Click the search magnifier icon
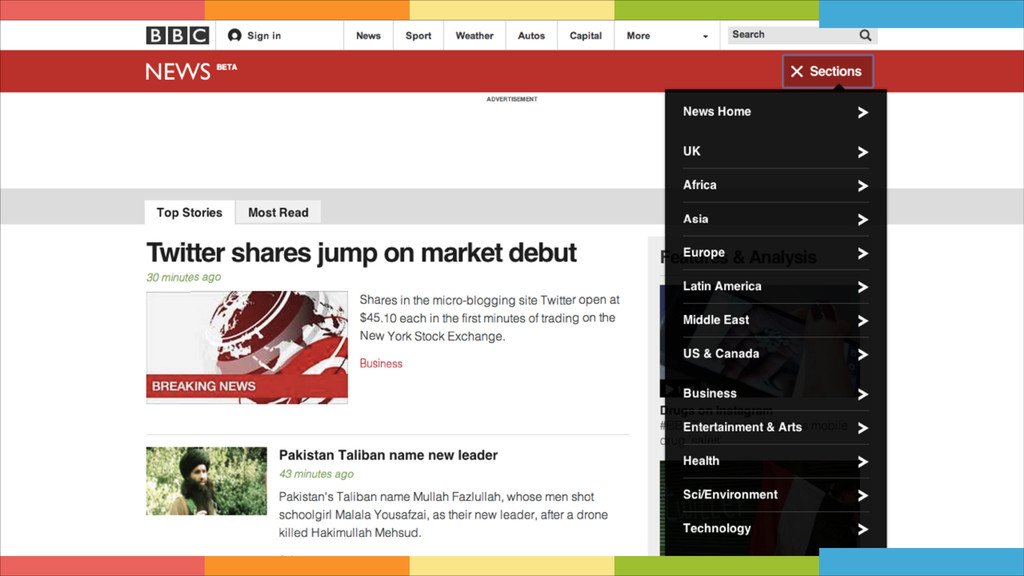The height and width of the screenshot is (576, 1024). pos(865,35)
